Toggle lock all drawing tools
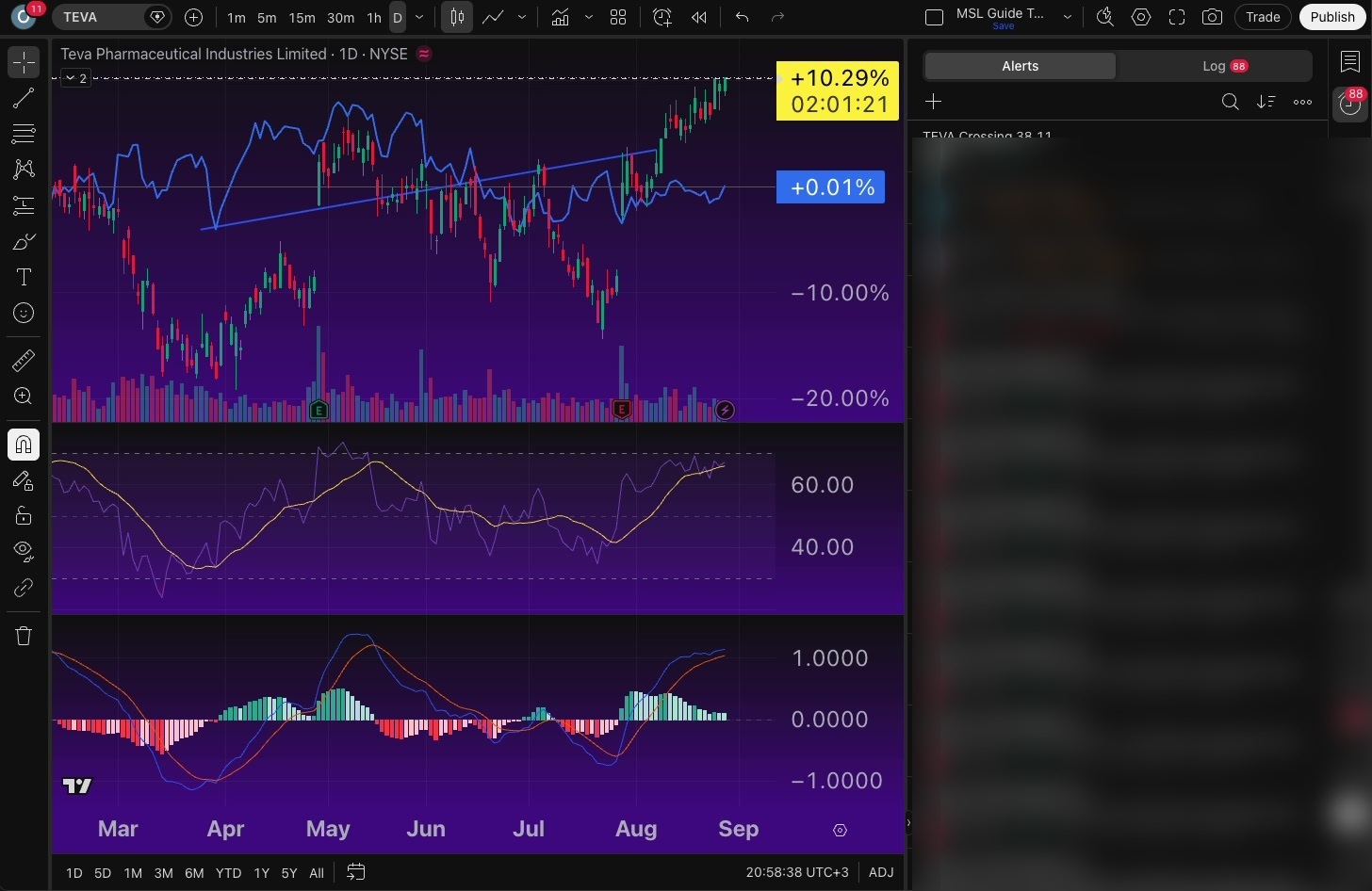Viewport: 1372px width, 891px height. click(x=24, y=515)
